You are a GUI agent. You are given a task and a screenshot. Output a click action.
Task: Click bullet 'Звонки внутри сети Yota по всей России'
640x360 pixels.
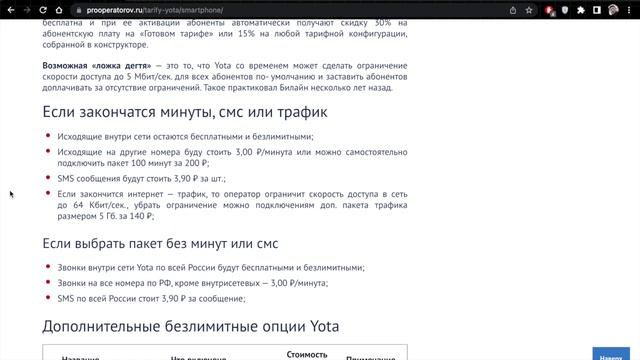coord(211,268)
